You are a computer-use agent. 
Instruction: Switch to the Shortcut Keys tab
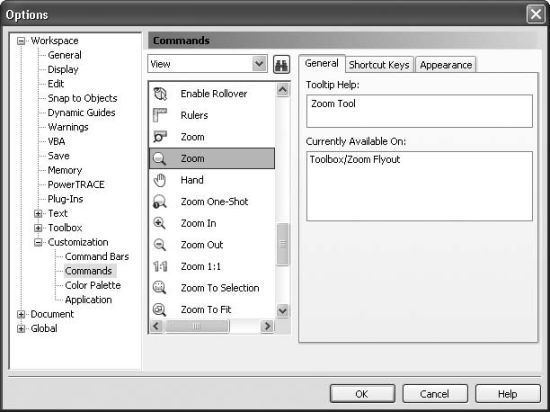[379, 65]
